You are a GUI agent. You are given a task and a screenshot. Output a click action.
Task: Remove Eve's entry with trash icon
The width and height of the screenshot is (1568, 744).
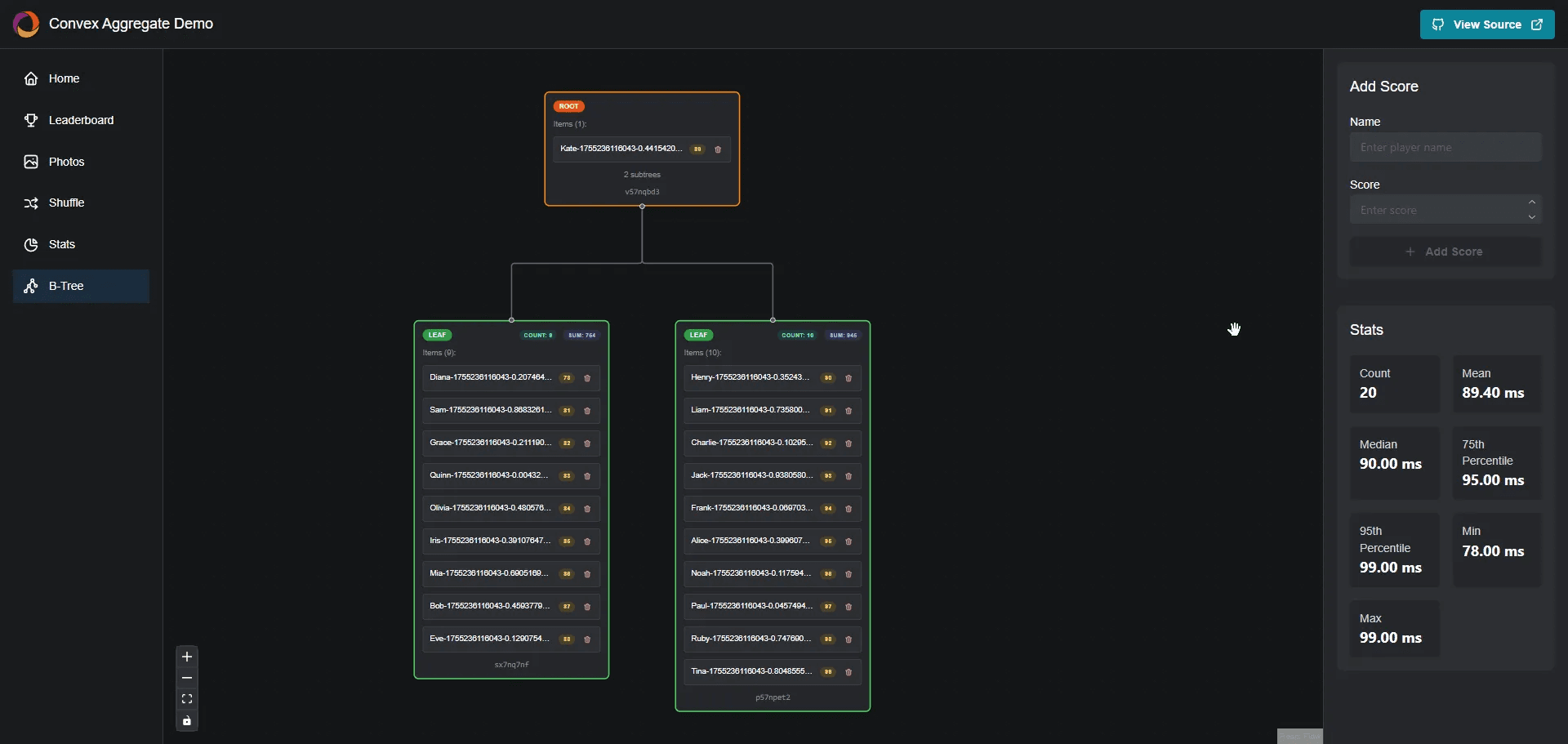coord(587,639)
